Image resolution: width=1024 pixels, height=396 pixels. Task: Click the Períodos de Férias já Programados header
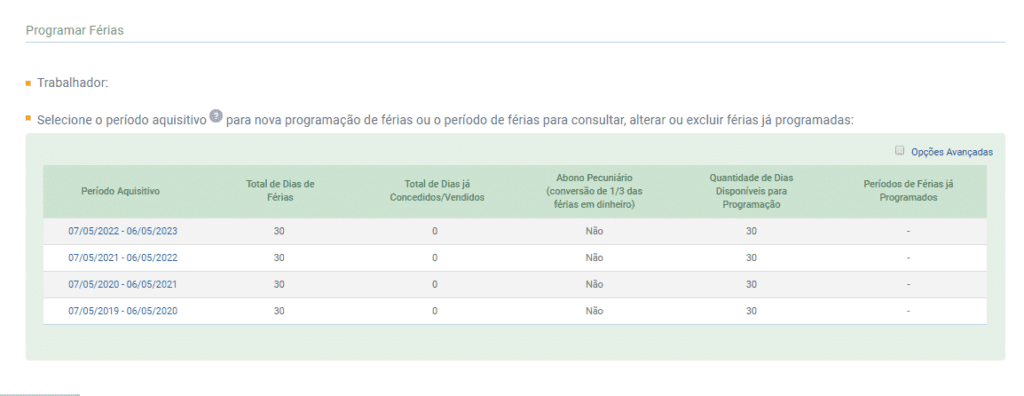(x=908, y=191)
